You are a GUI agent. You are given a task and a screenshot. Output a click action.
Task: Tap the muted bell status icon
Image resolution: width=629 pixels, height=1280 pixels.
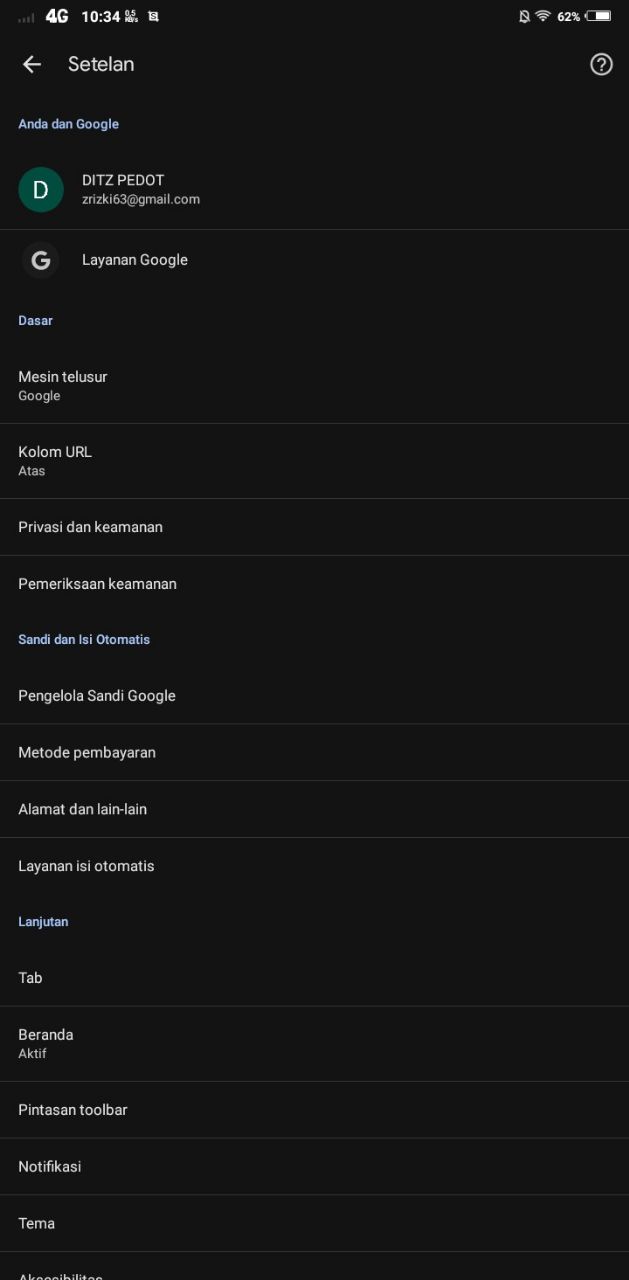click(524, 16)
